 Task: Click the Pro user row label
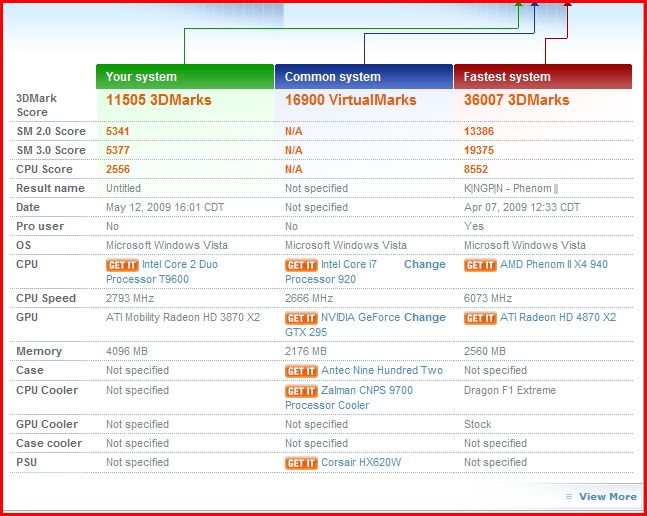tap(40, 226)
